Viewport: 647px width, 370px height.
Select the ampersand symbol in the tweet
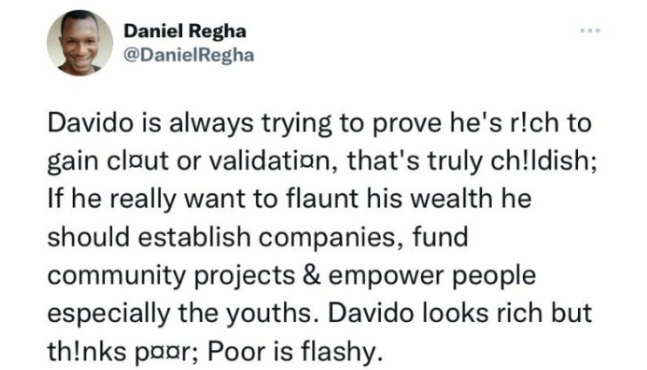tap(312, 276)
